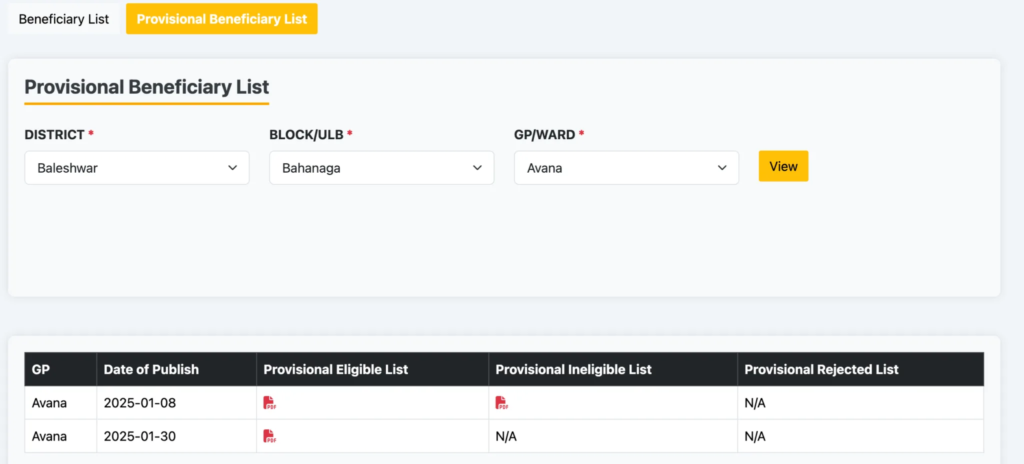This screenshot has height=464, width=1024.
Task: Click the Provisional Beneficiary List heading
Action: (147, 87)
